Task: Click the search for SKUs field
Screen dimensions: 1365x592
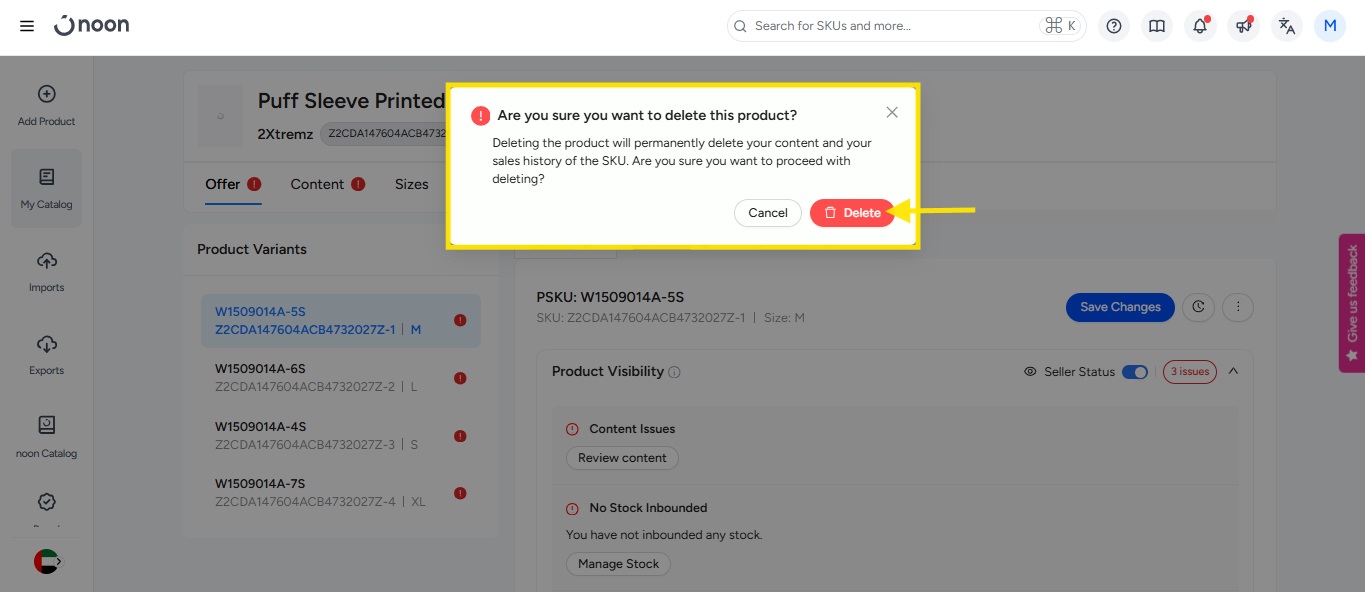Action: tap(890, 26)
